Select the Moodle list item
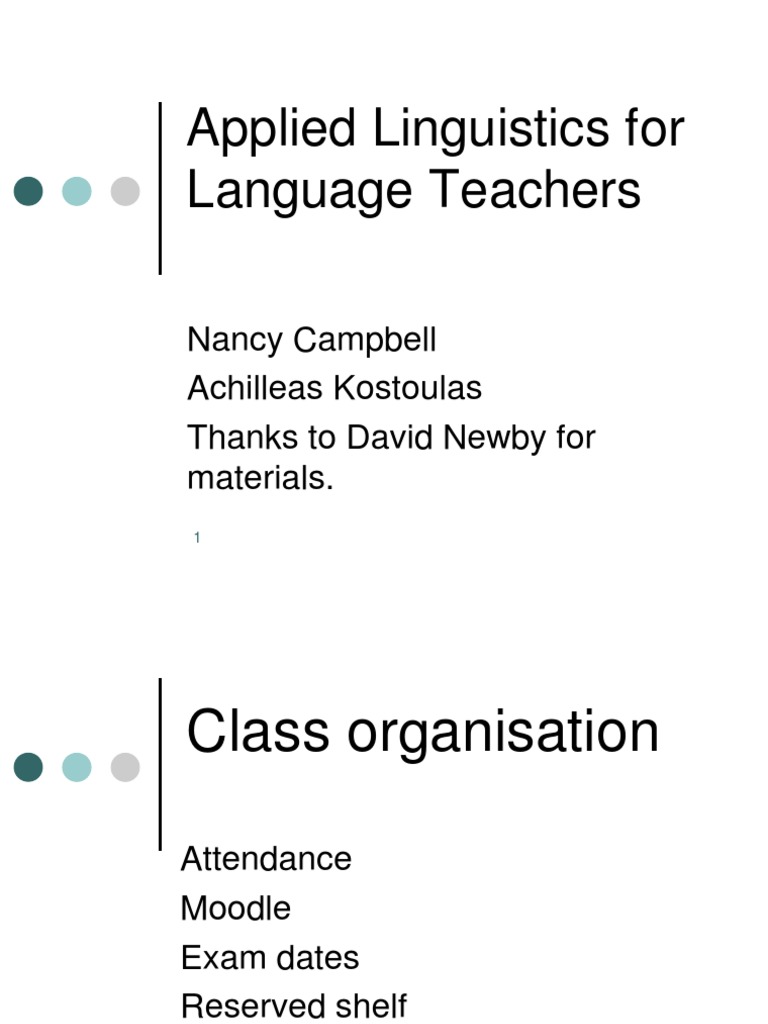Screen dimensions: 768x1024 (235, 908)
